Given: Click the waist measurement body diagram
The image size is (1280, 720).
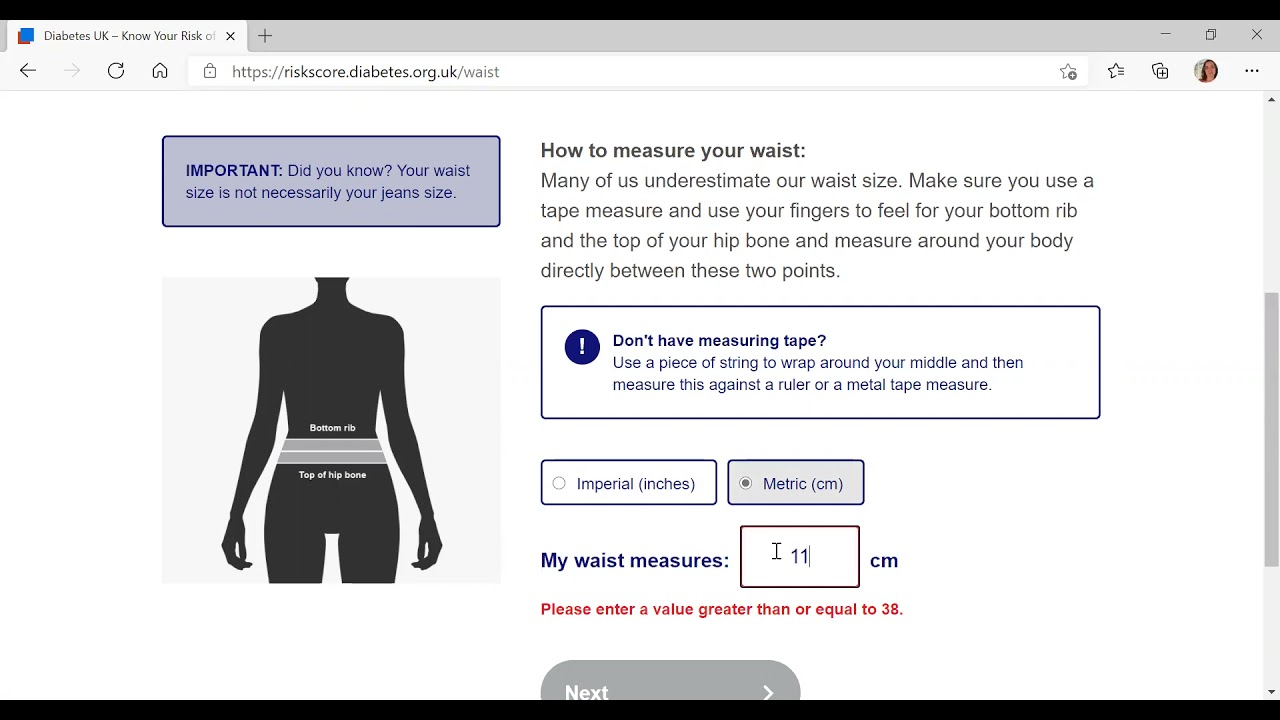Looking at the screenshot, I should click(x=331, y=430).
